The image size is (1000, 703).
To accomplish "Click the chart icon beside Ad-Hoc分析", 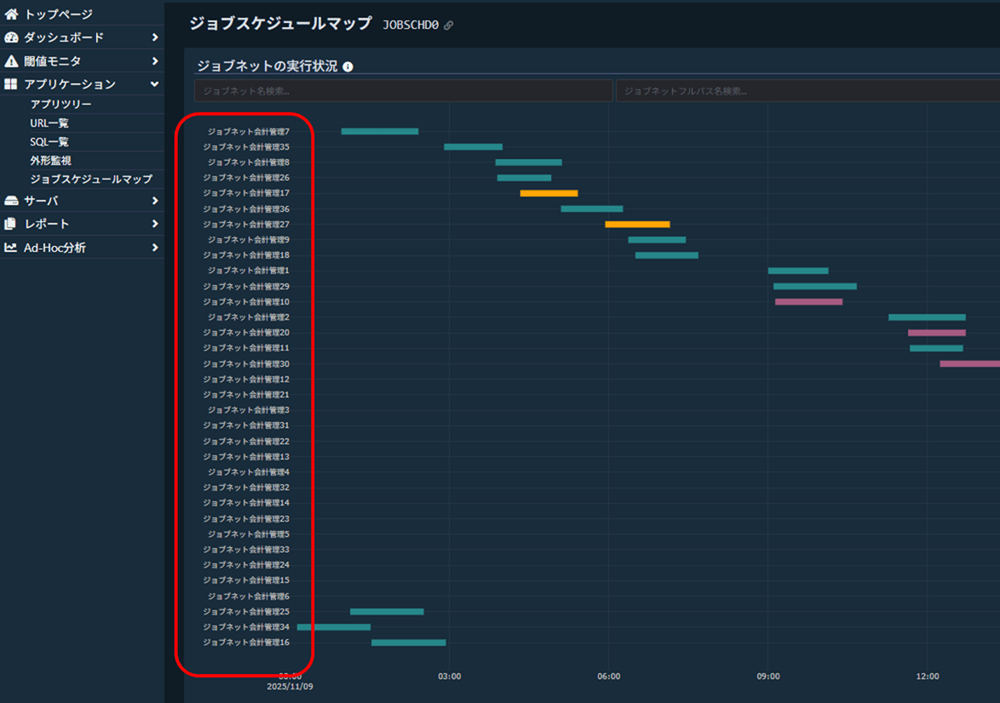I will coord(11,247).
